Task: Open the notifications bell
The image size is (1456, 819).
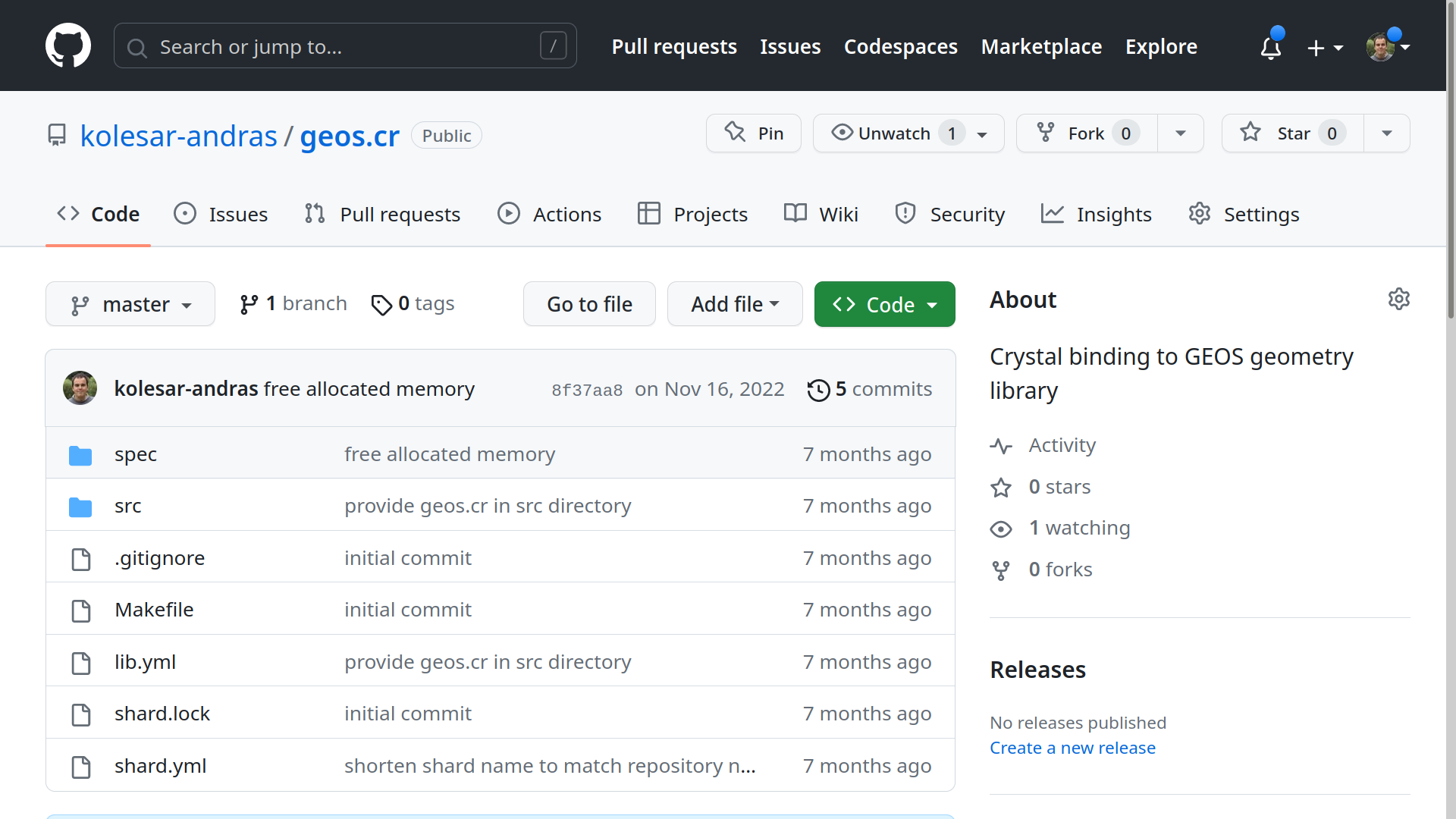Action: 1270,47
